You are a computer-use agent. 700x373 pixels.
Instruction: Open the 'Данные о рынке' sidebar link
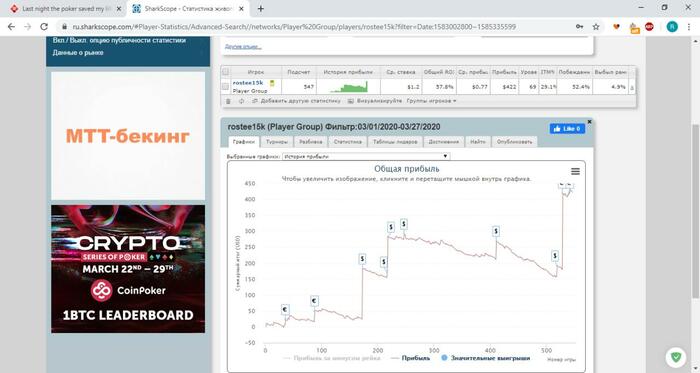tap(78, 53)
